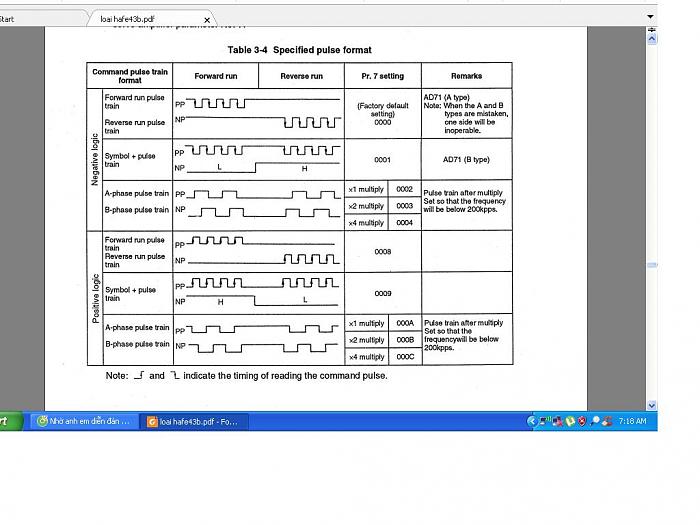Click the scroll down arrow of vertical scrollbar
Image resolution: width=700 pixels, height=525 pixels.
point(652,405)
